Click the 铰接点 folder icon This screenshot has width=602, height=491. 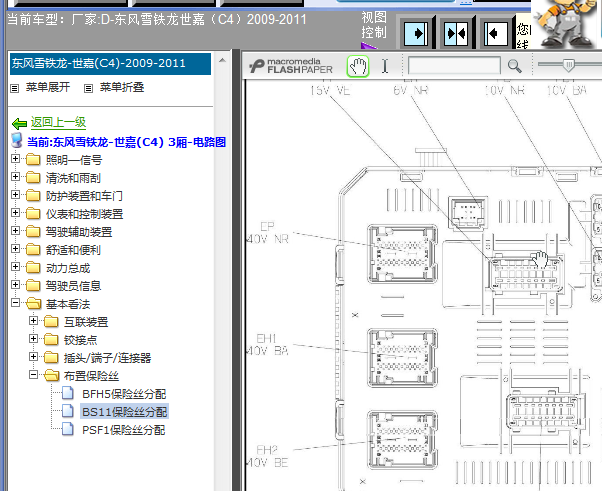coord(51,339)
